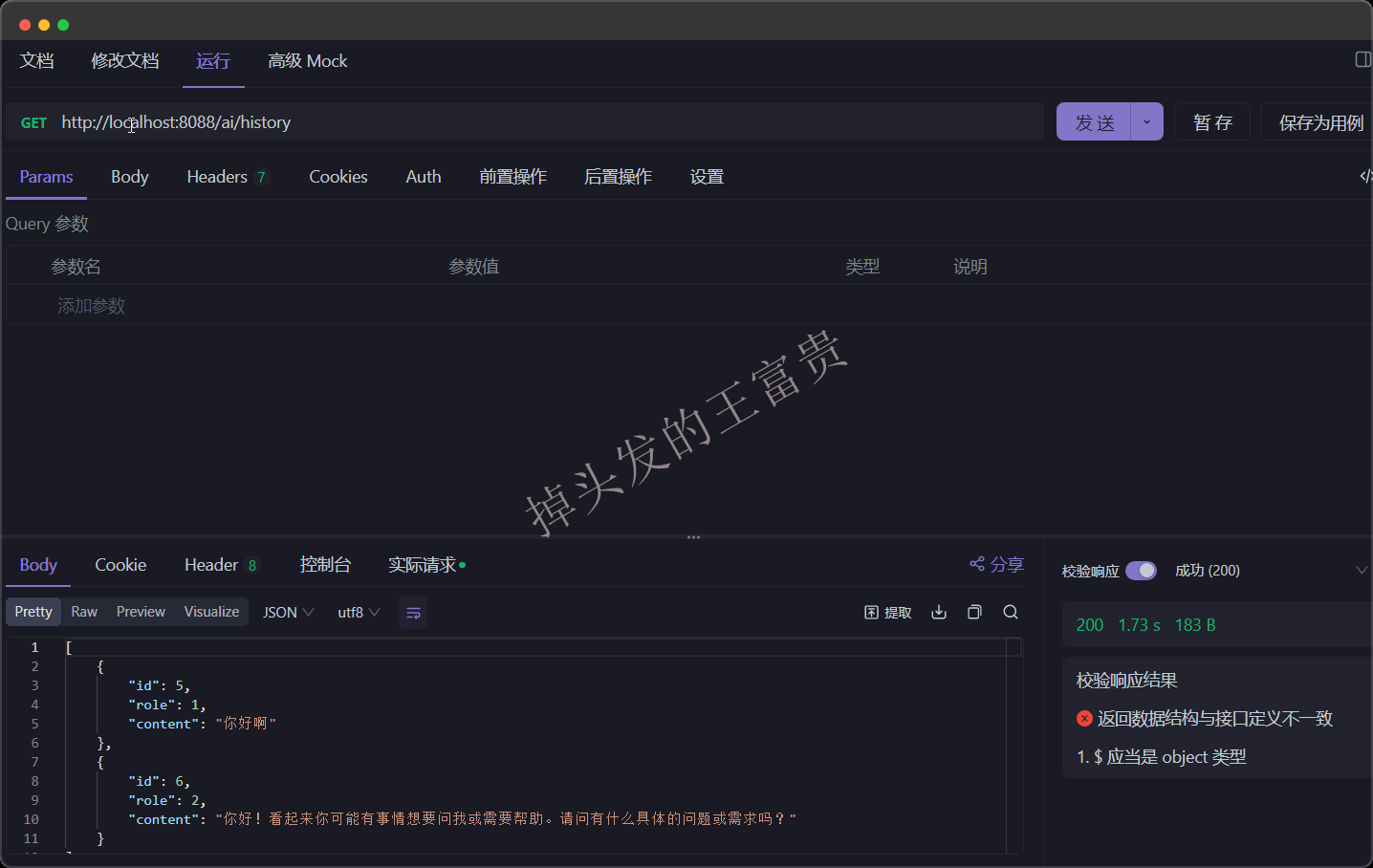This screenshot has height=868, width=1373.
Task: Select the 运行 tab
Action: click(x=213, y=61)
